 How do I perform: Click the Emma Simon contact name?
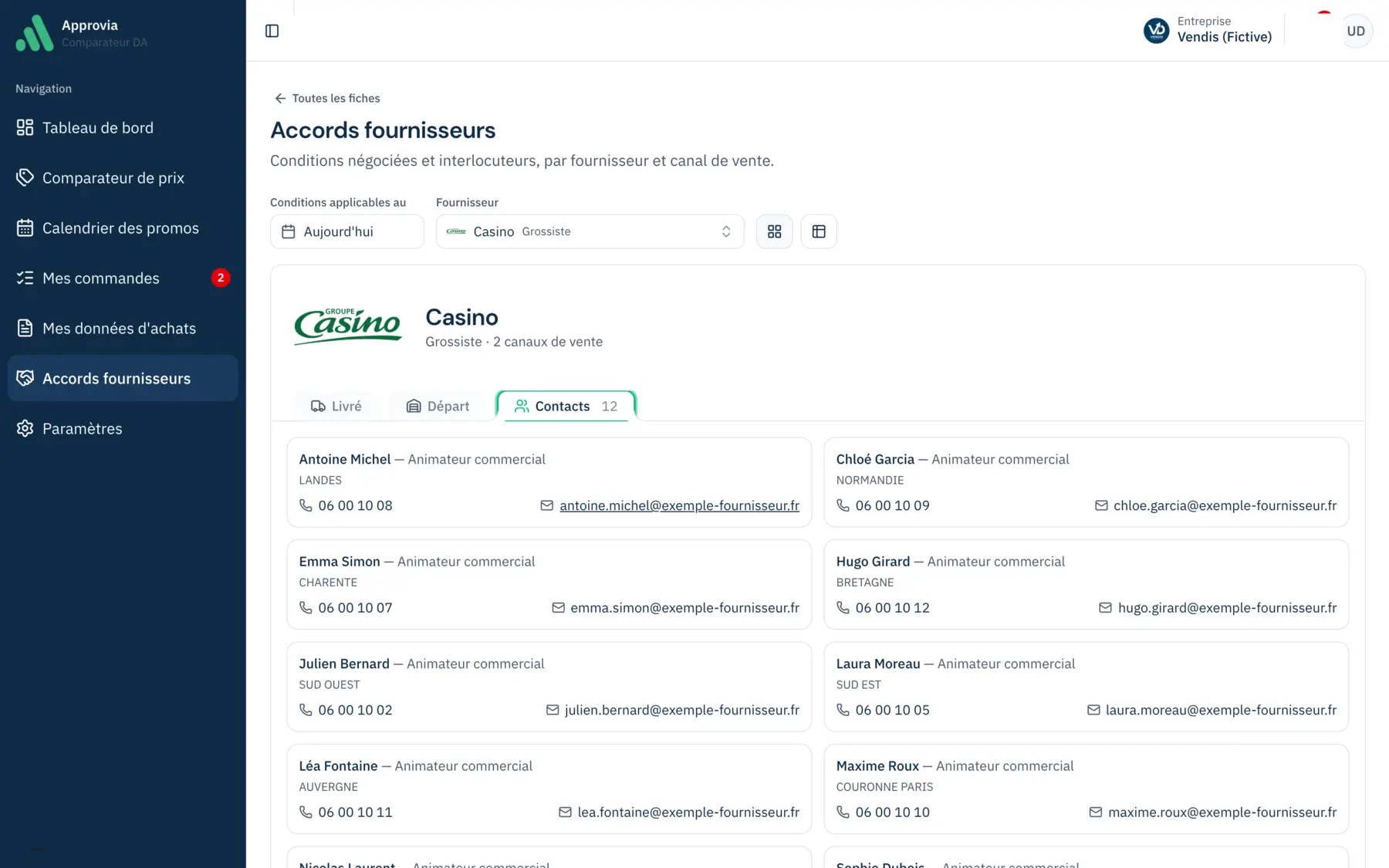[x=340, y=561]
